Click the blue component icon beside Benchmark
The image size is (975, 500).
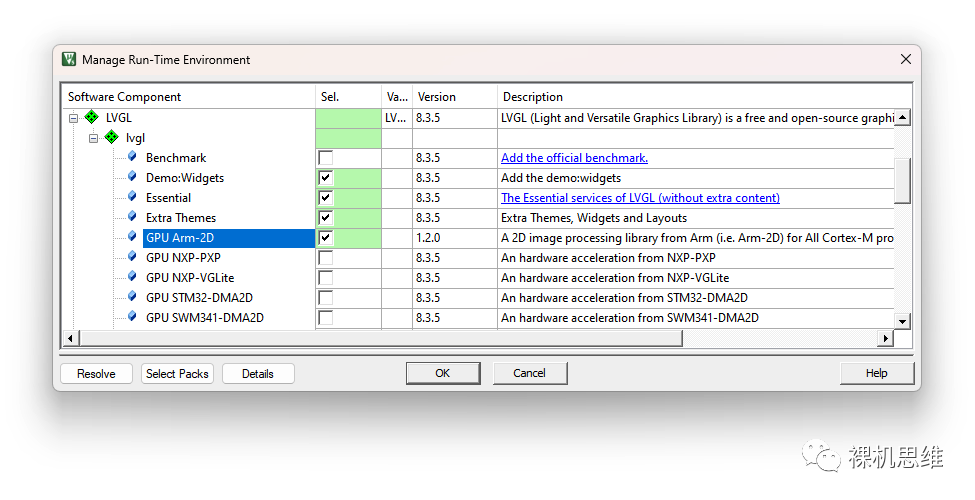[x=132, y=157]
